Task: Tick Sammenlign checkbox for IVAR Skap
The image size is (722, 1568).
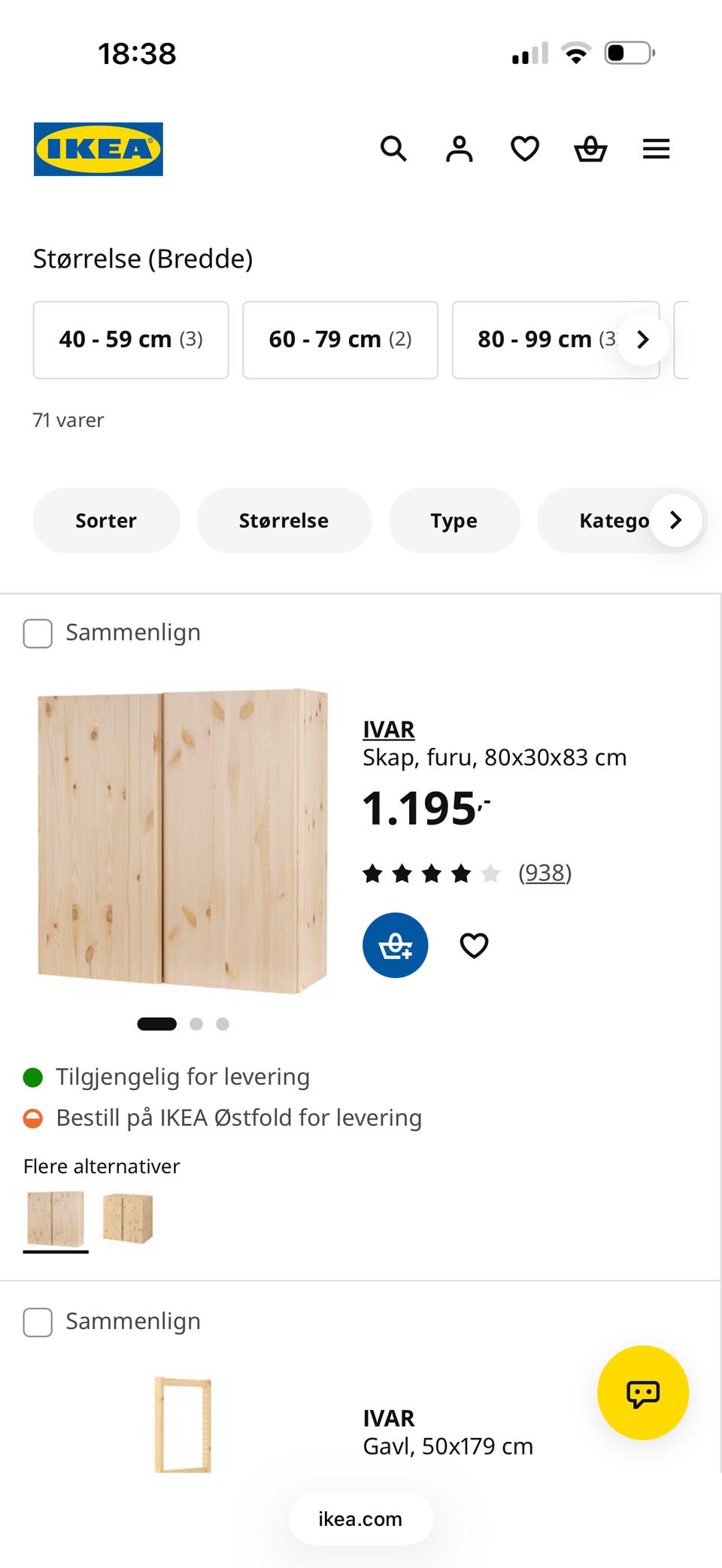Action: click(38, 633)
